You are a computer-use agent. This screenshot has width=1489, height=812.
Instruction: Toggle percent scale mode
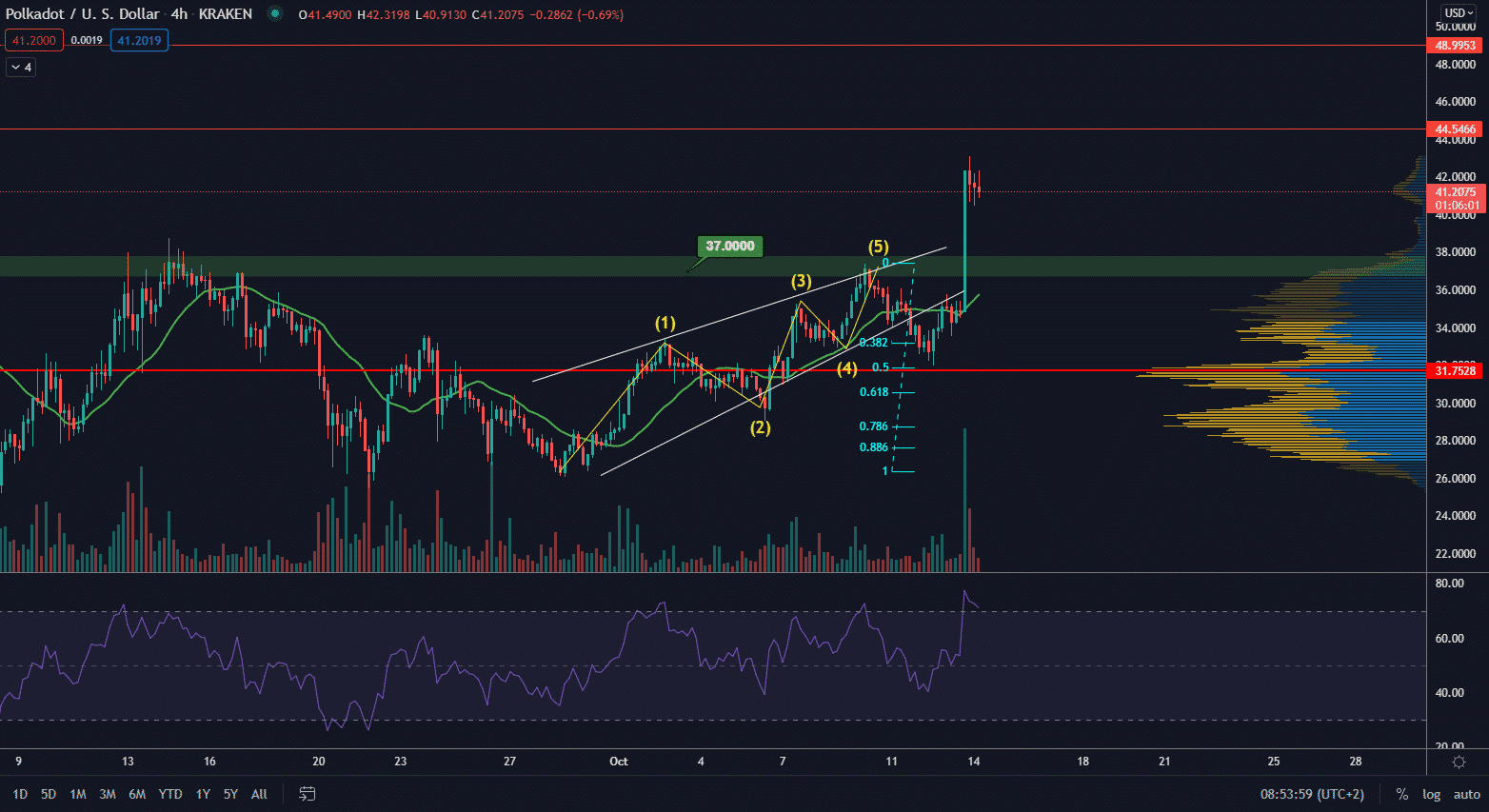coord(1401,794)
